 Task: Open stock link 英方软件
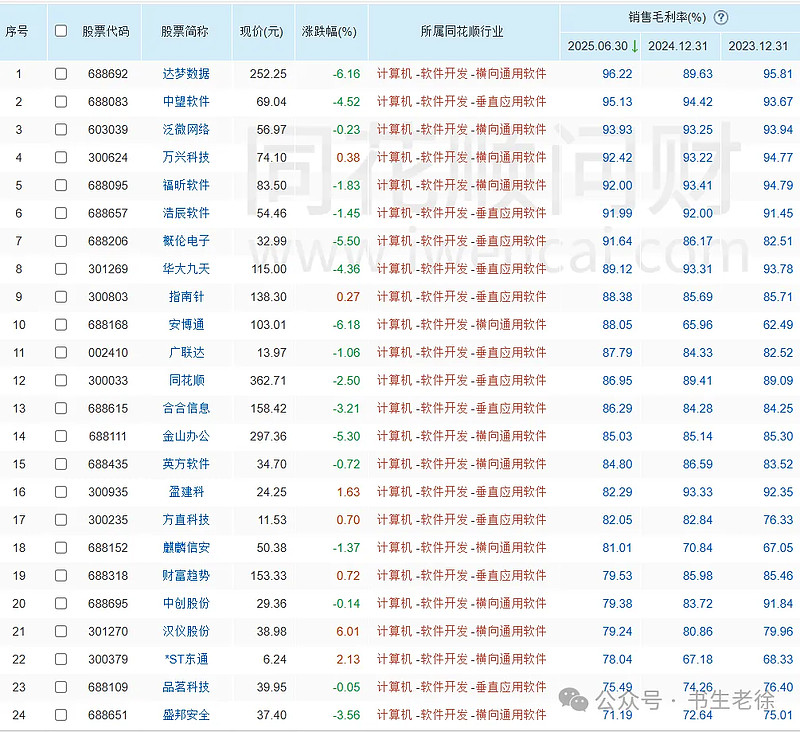point(186,464)
